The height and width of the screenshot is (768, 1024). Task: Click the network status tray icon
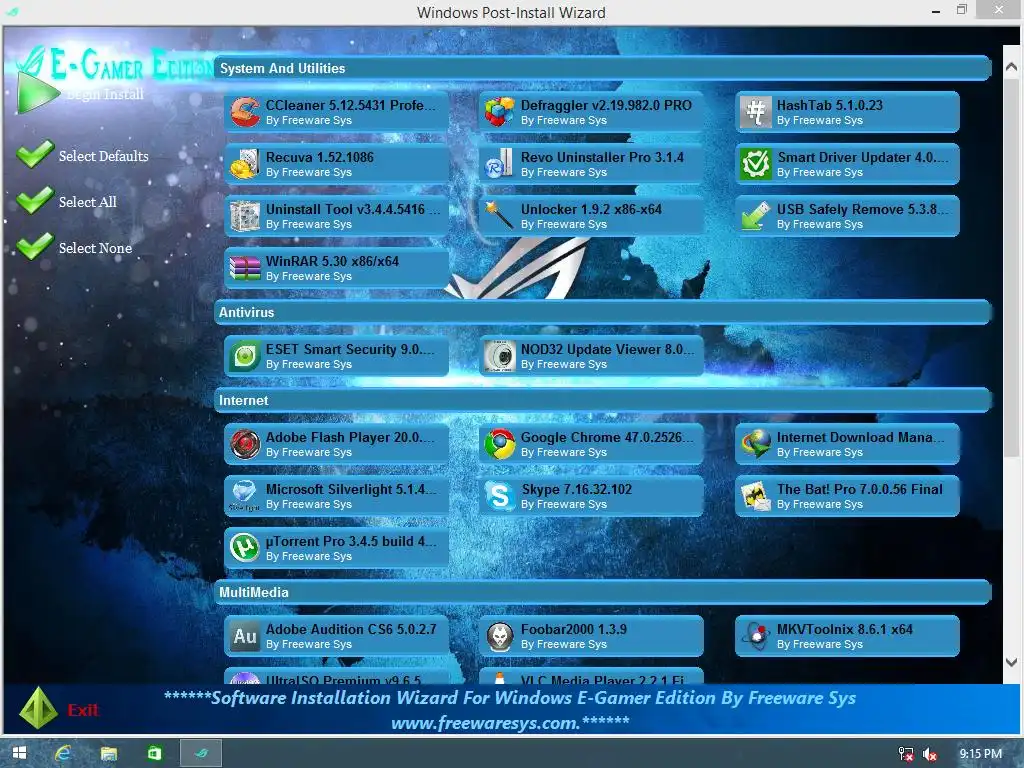(x=906, y=754)
